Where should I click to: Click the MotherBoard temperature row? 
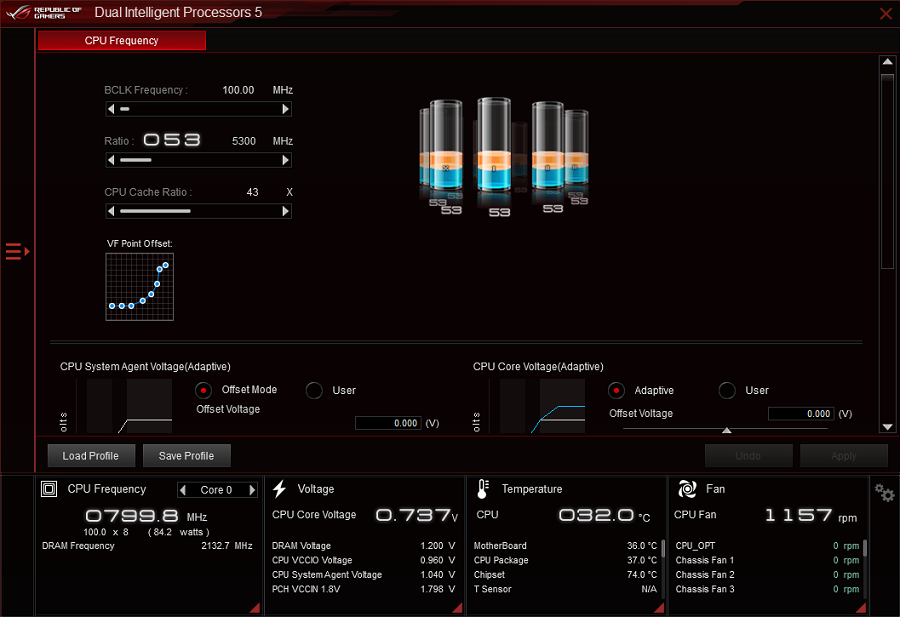(x=565, y=546)
